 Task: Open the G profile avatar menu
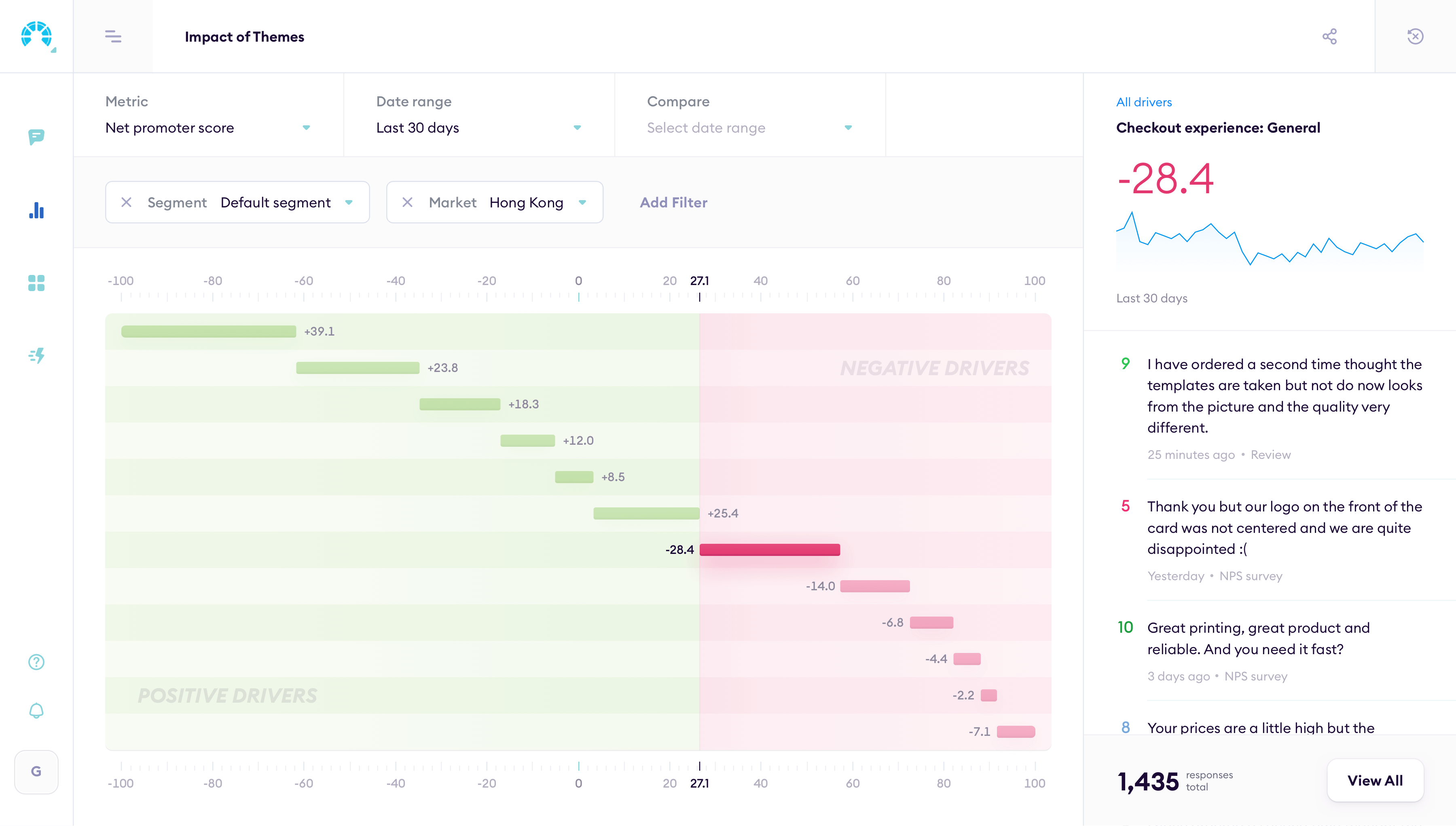[x=36, y=771]
